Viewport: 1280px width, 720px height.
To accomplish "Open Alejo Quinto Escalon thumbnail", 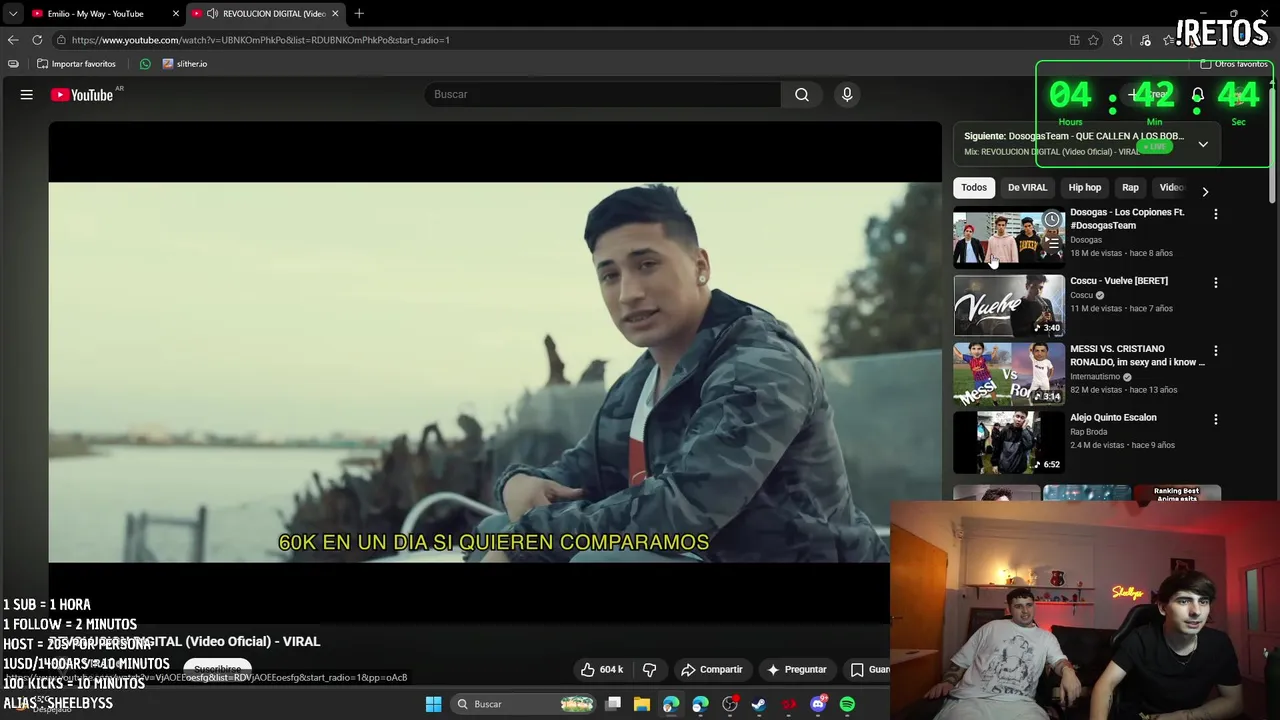I will tap(1009, 442).
